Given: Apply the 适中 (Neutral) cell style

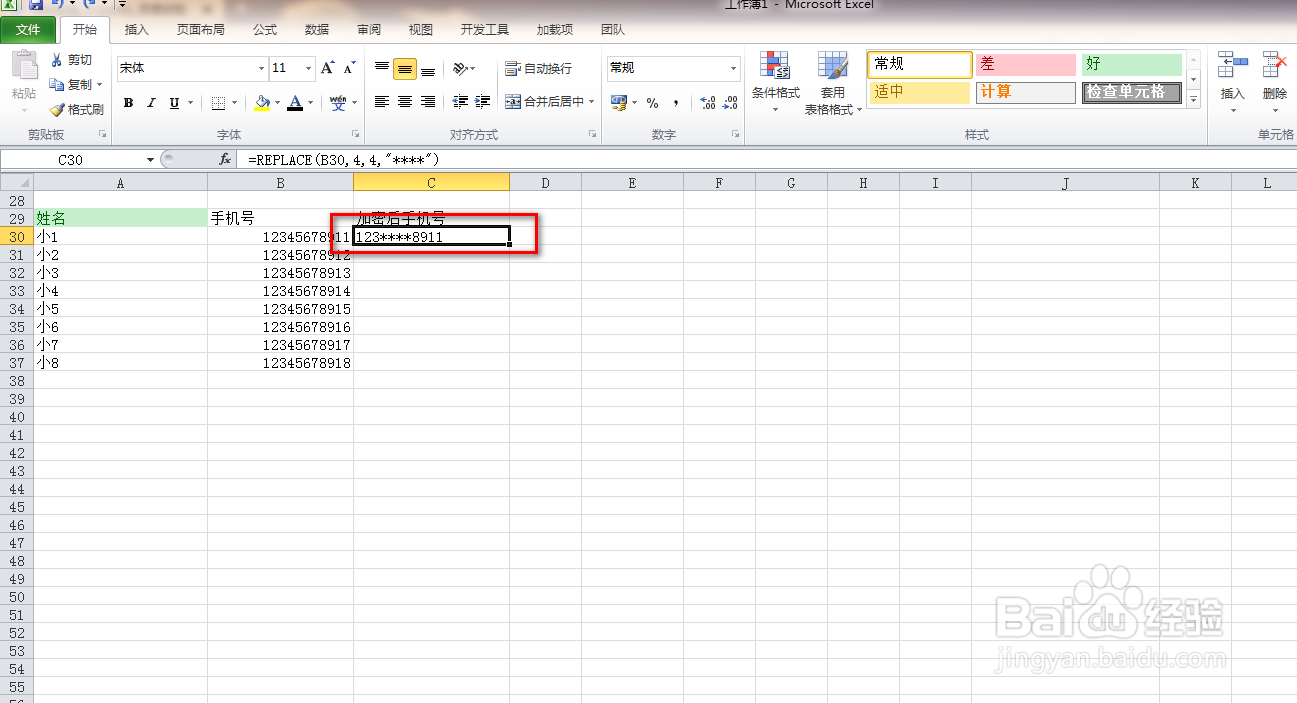Looking at the screenshot, I should tap(919, 92).
